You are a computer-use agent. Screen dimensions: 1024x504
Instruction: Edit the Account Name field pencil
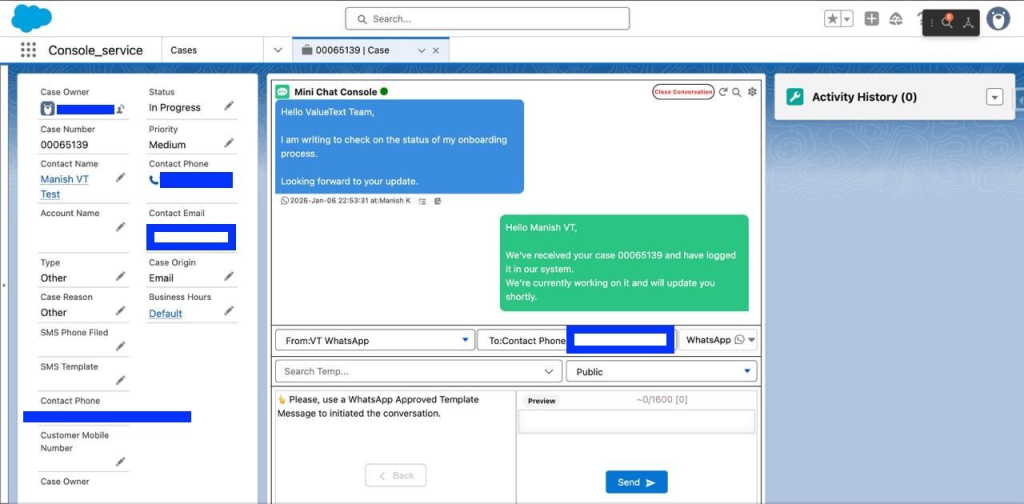point(120,227)
